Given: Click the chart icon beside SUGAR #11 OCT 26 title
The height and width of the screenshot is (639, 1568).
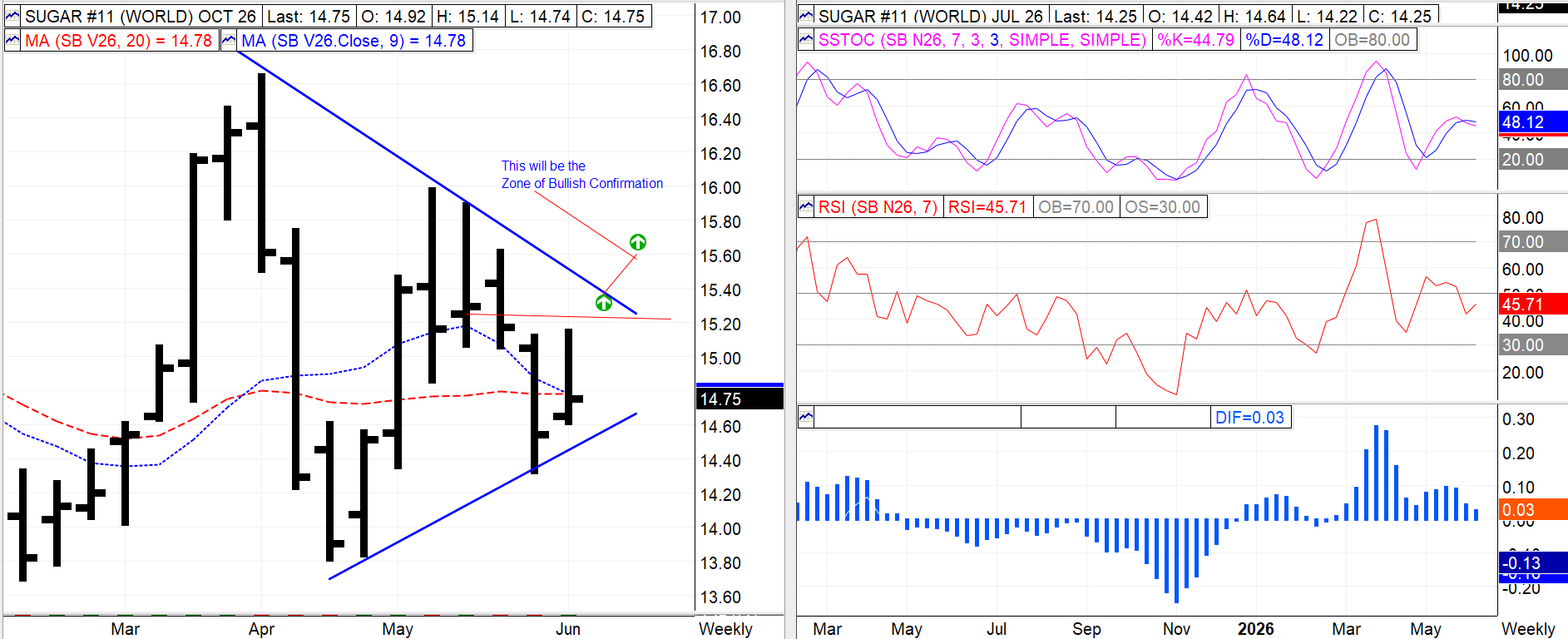Looking at the screenshot, I should [12, 16].
